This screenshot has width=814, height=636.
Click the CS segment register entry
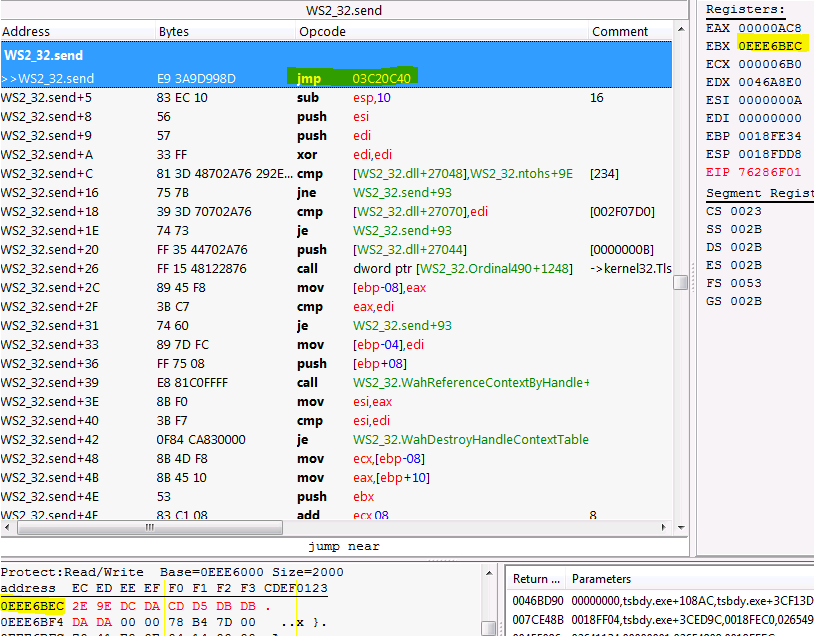pos(735,211)
